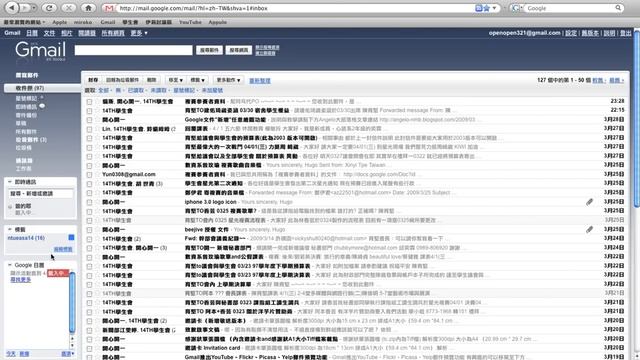The height and width of the screenshot is (360, 640).
Task: Click the Stop loading X icon
Action: [x=69, y=7]
